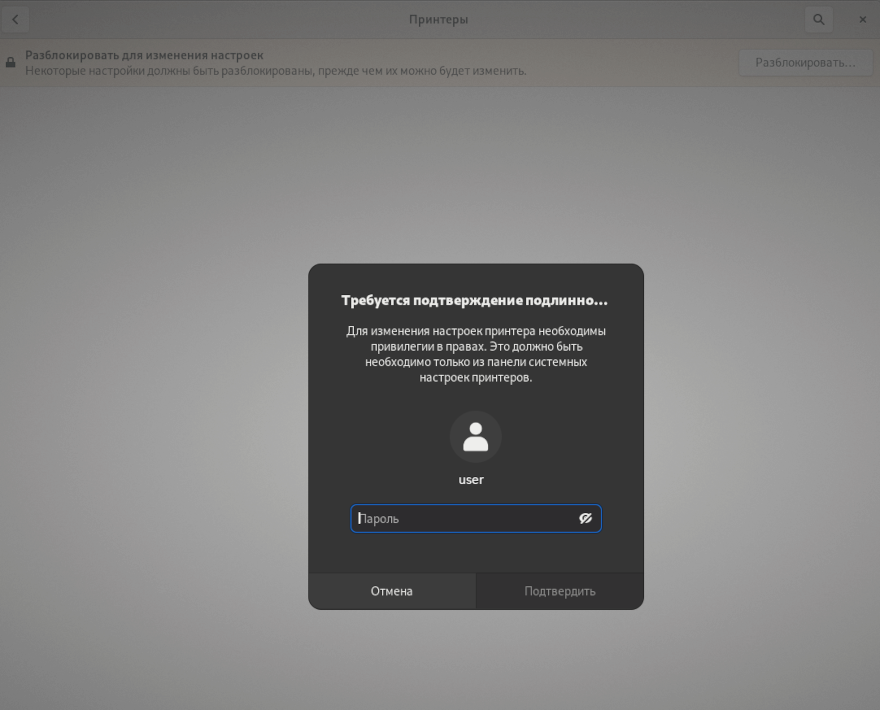Select the "user" account name label

point(471,480)
